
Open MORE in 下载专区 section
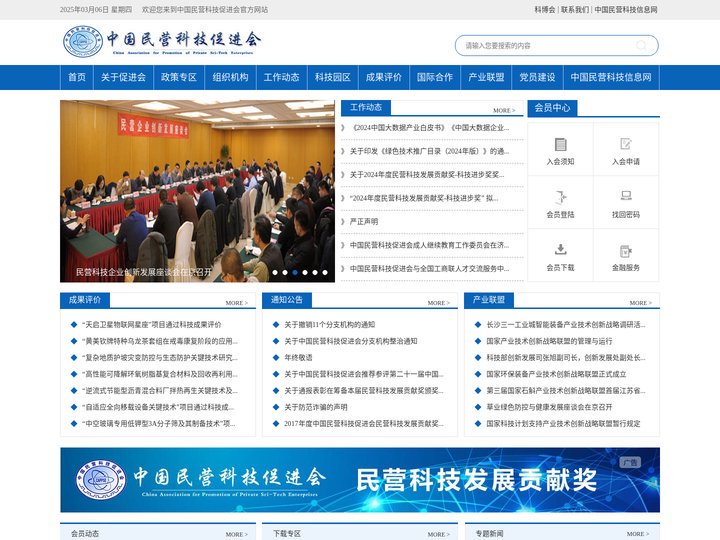439,534
